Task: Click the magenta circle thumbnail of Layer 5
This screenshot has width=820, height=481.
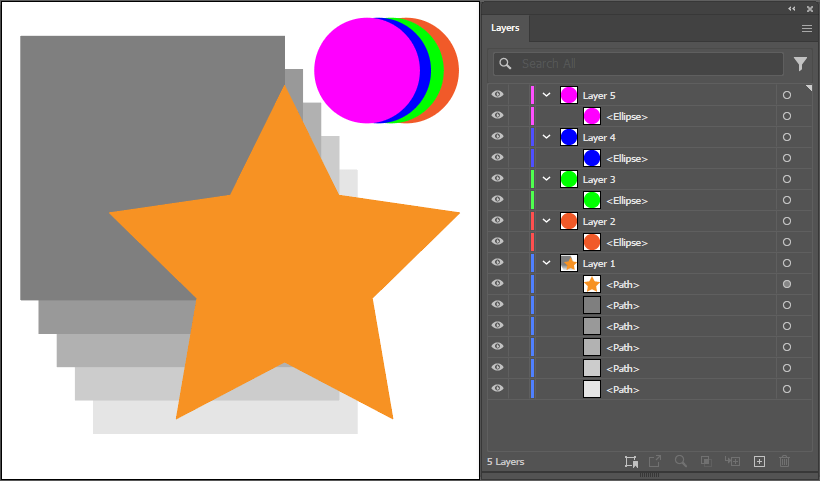Action: [569, 95]
